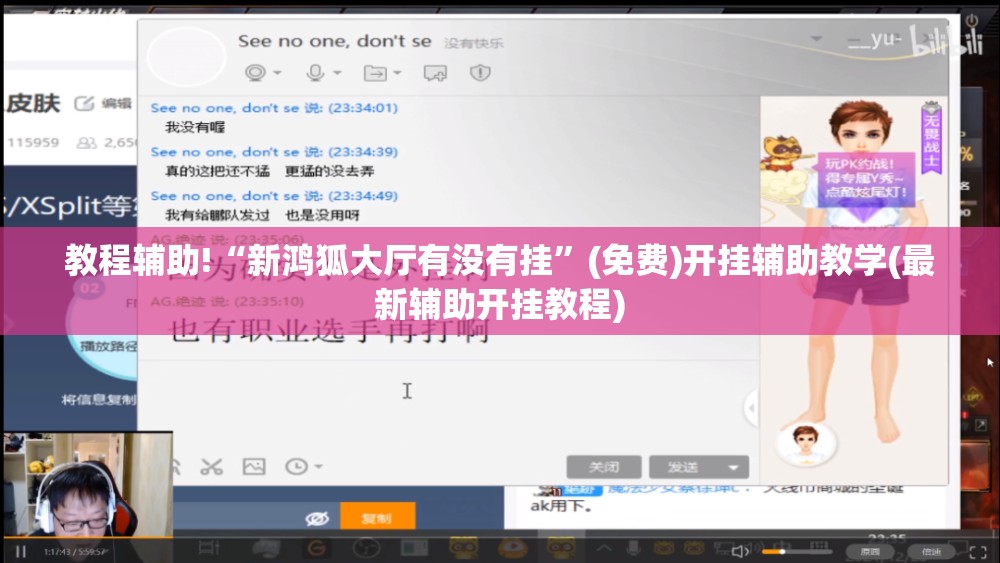Click the 将信息复制 text in background window

tap(99, 400)
